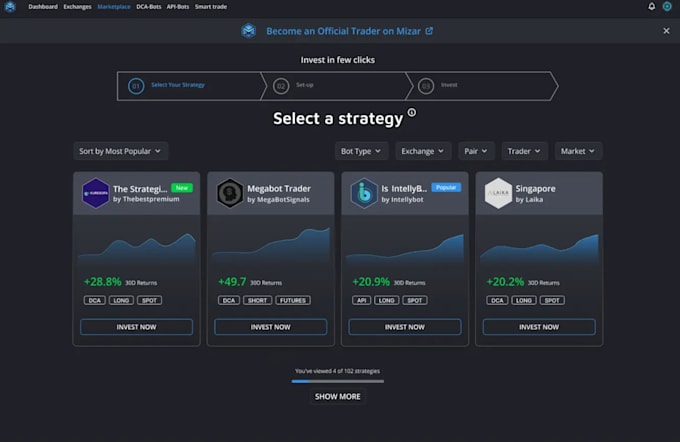
Task: Click the Megabot Trader performance chart
Action: pyautogui.click(x=271, y=245)
